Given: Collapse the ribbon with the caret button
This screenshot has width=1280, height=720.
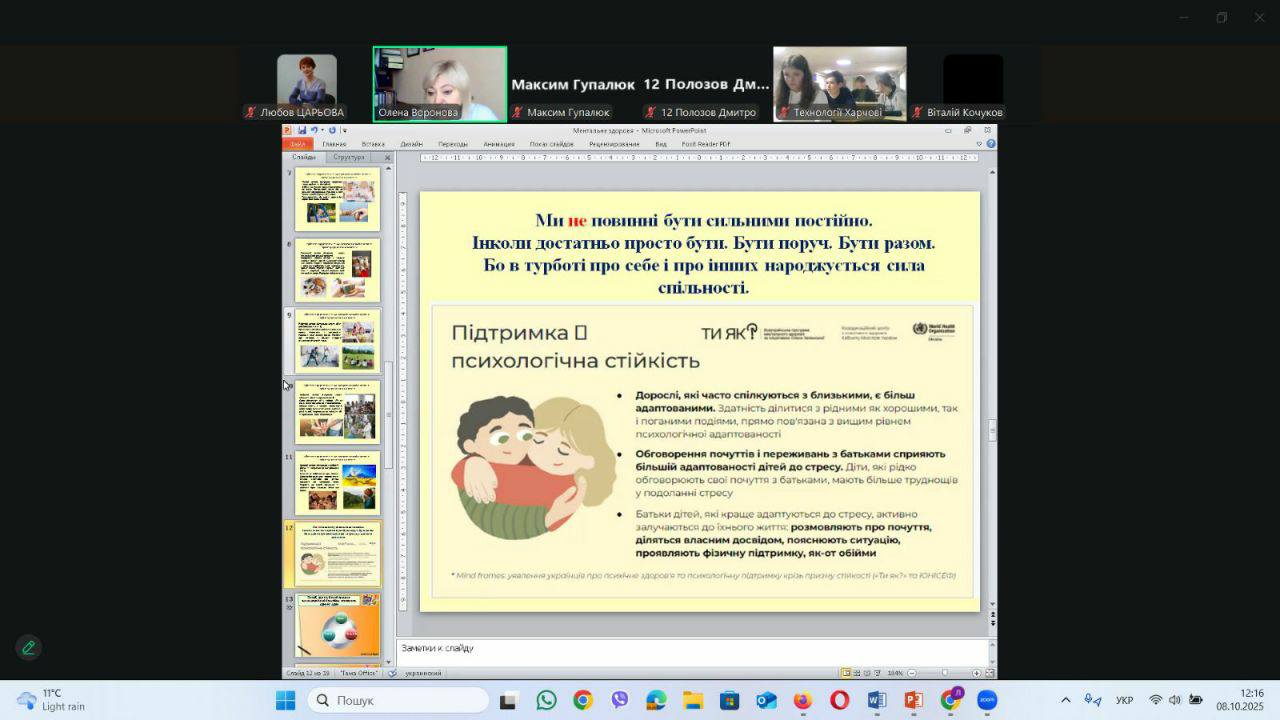Looking at the screenshot, I should 979,144.
